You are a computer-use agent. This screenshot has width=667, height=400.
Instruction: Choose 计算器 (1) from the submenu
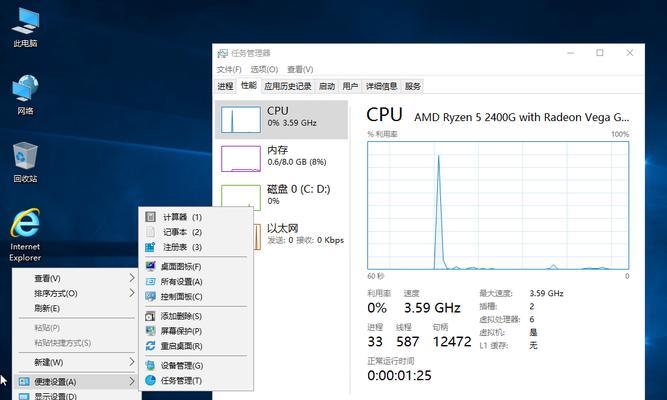point(182,217)
